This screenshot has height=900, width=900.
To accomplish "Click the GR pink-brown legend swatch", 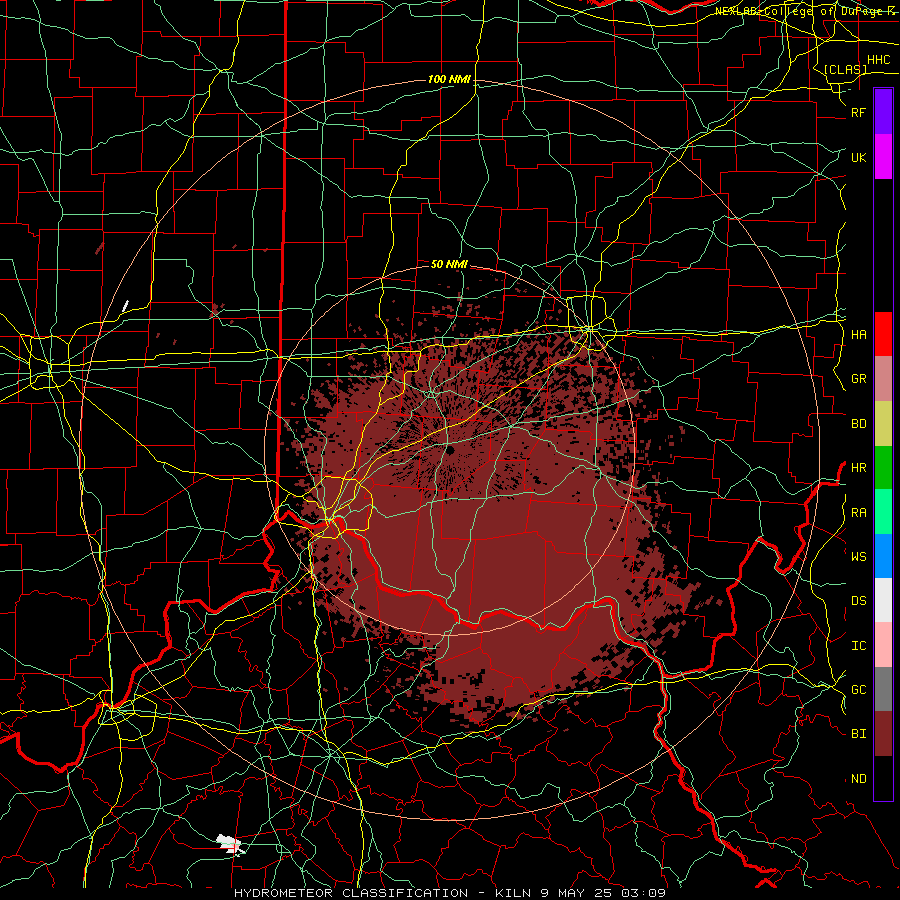I will pyautogui.click(x=883, y=379).
